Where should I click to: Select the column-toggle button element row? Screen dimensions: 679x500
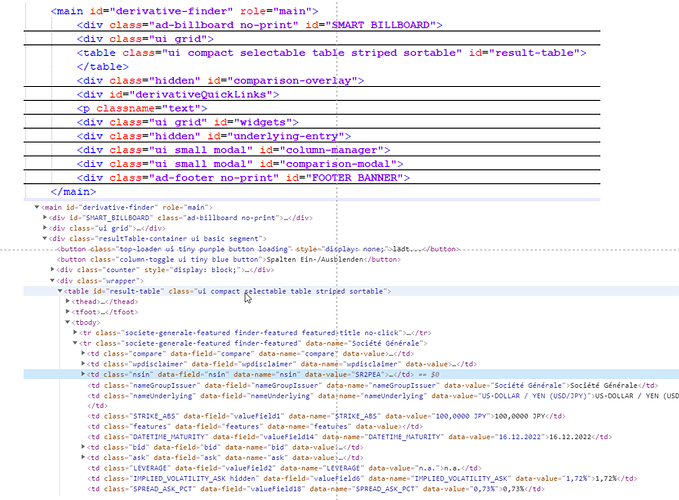click(229, 259)
